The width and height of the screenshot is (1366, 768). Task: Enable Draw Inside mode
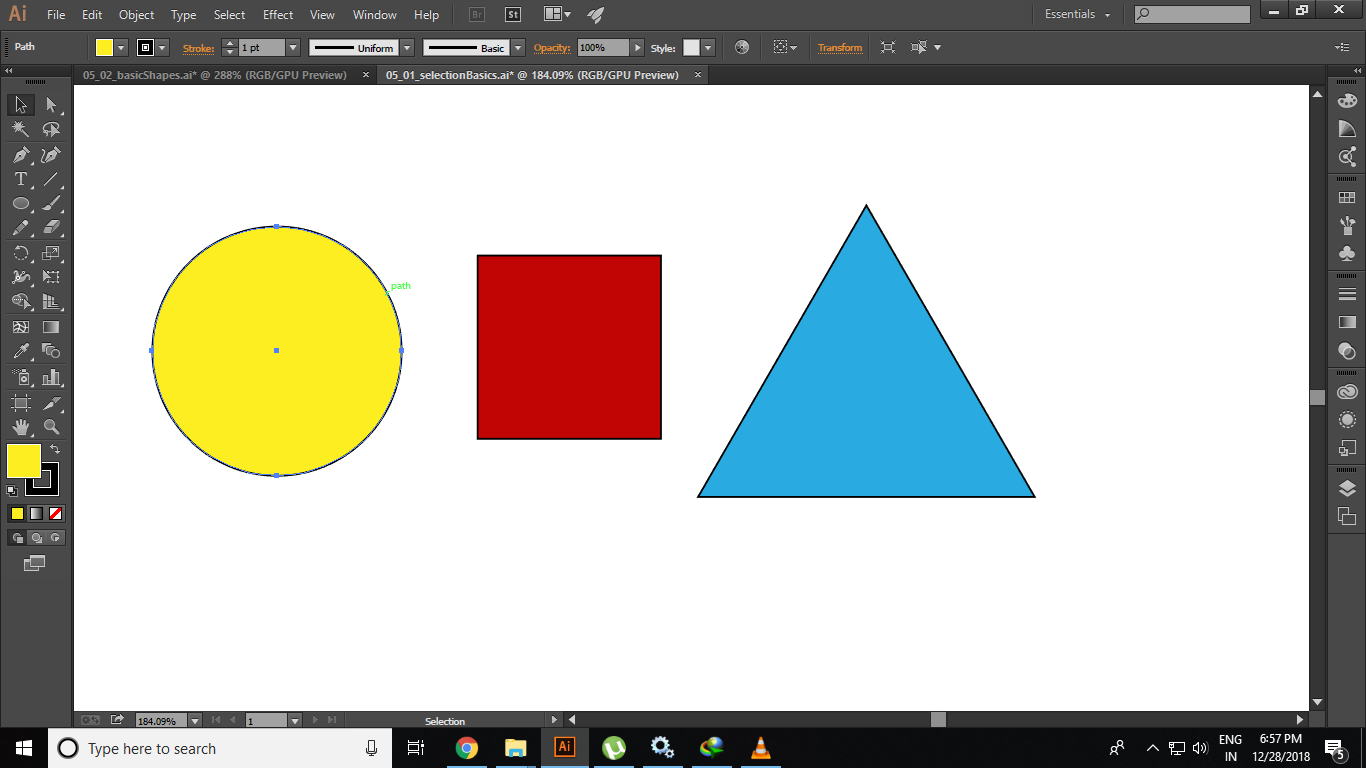55,537
